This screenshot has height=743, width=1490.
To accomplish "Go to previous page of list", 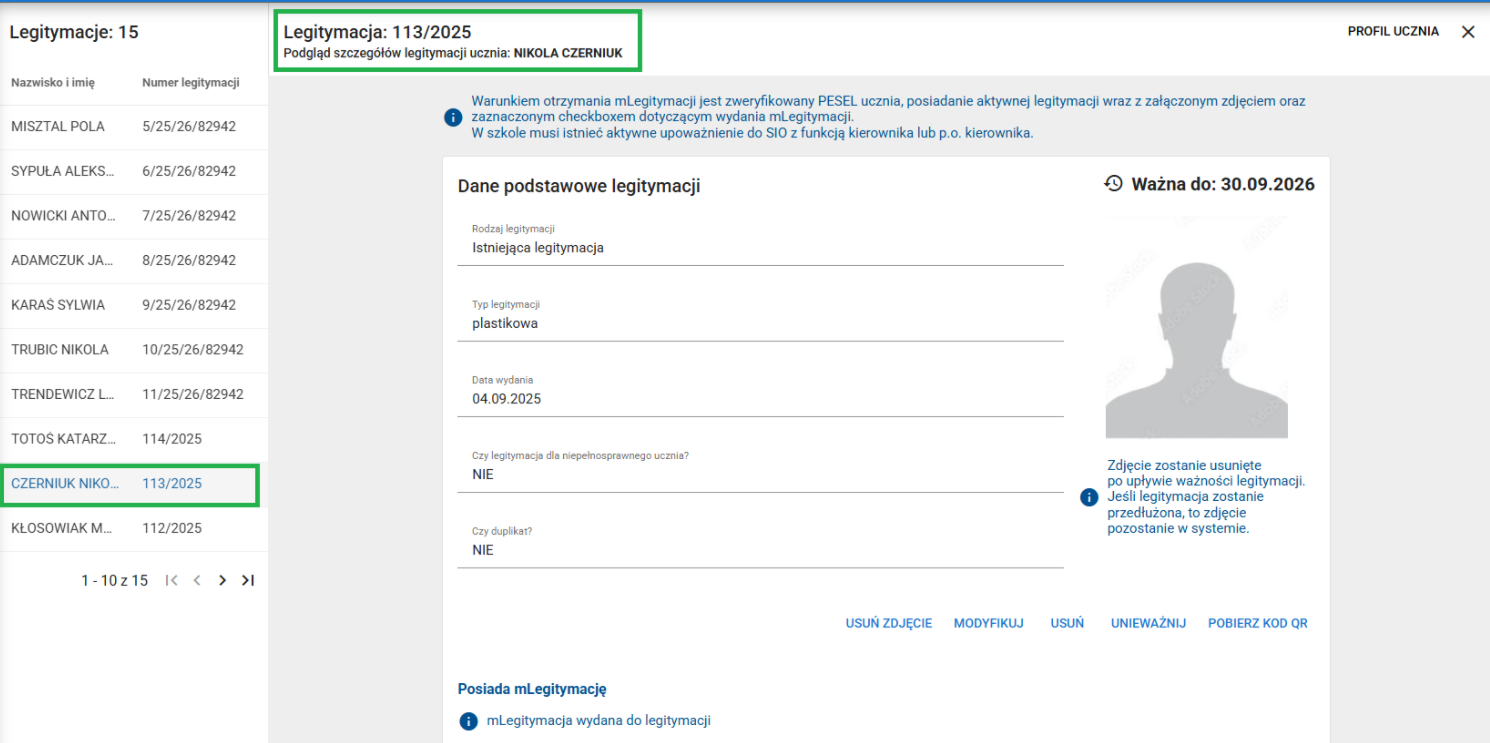I will tap(197, 580).
